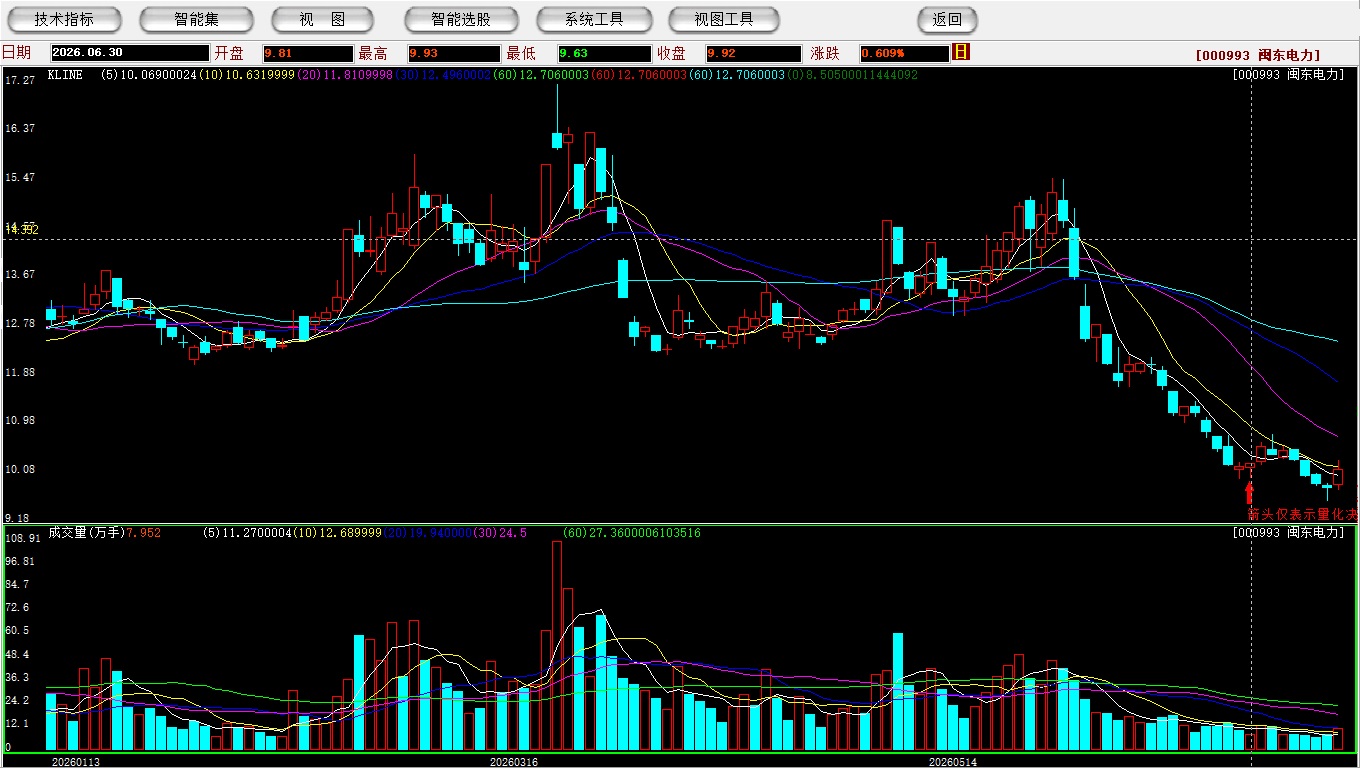Click the red [000993 闽东电力] label in header
The height and width of the screenshot is (768, 1360).
[x=1258, y=55]
